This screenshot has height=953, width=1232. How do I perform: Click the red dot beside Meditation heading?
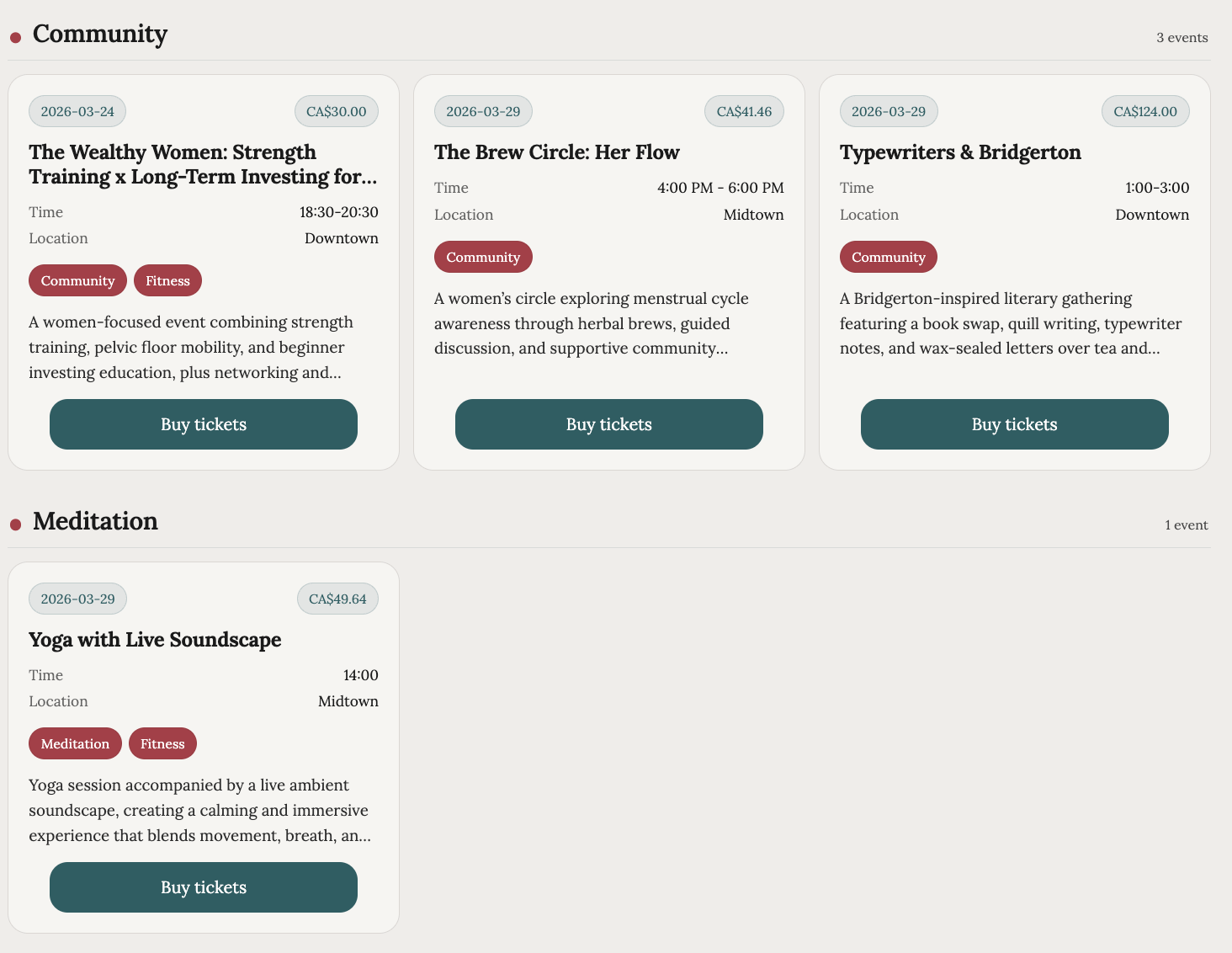click(x=15, y=525)
